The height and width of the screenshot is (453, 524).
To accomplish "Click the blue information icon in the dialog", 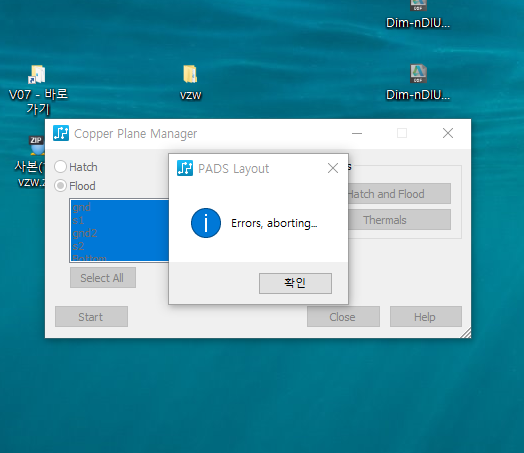I will click(206, 223).
